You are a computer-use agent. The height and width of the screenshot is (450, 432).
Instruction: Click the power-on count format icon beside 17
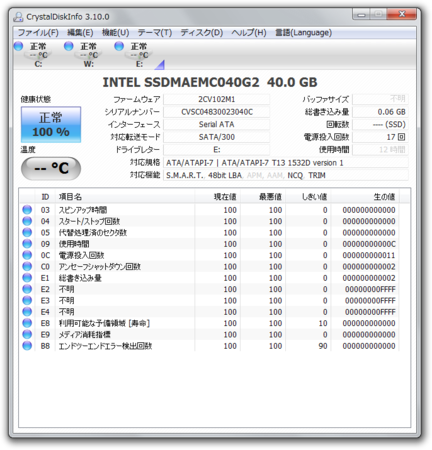(x=401, y=137)
